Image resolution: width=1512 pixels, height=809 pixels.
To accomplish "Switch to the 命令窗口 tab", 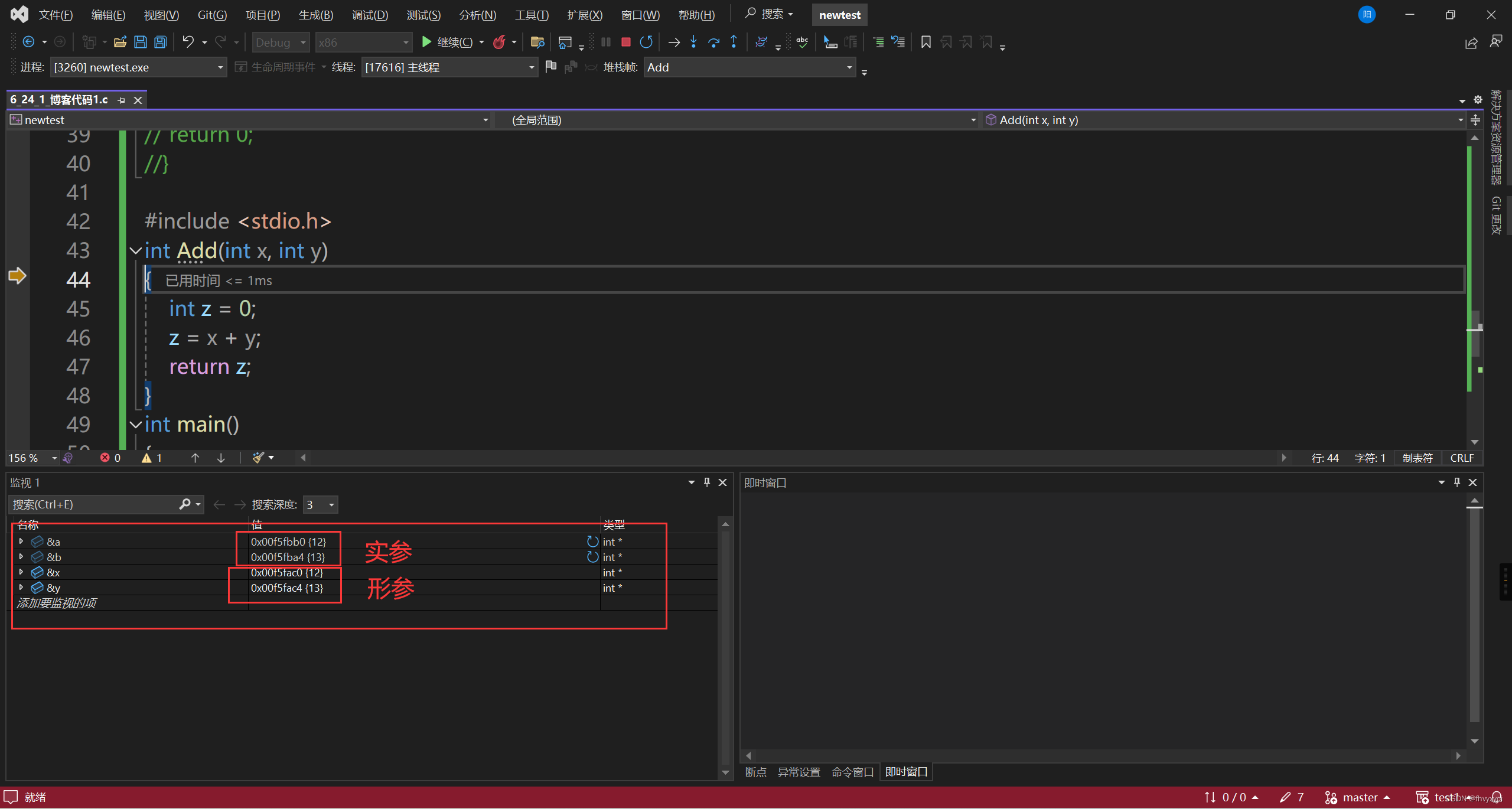I will [x=852, y=772].
